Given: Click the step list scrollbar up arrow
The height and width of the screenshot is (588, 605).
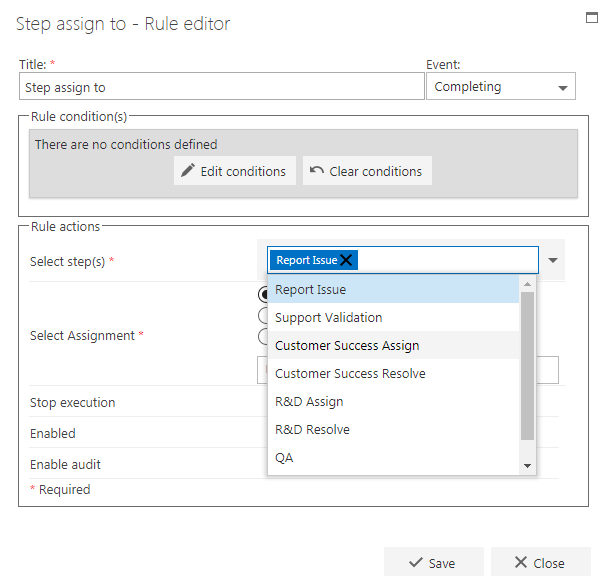Looking at the screenshot, I should [527, 284].
